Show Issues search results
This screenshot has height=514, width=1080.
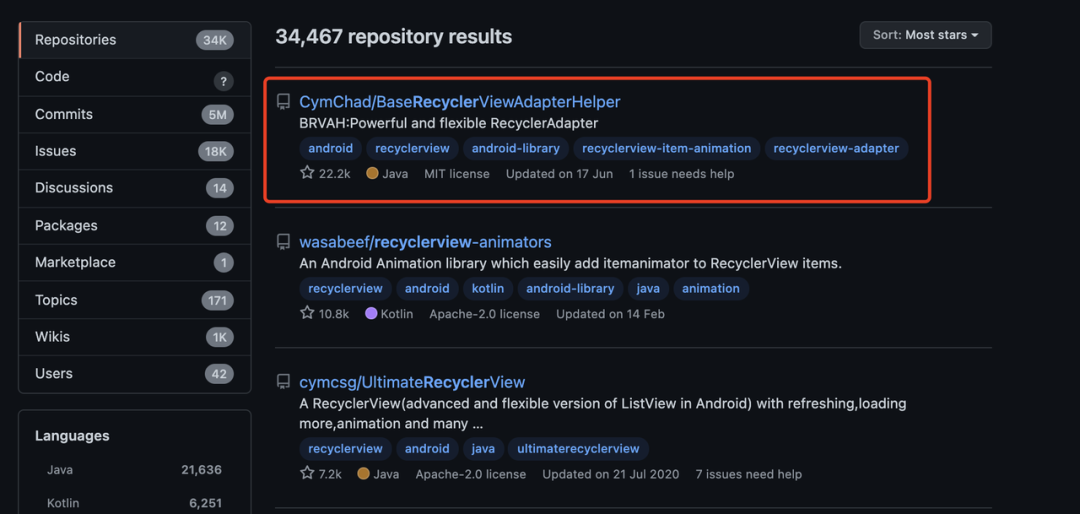point(56,151)
